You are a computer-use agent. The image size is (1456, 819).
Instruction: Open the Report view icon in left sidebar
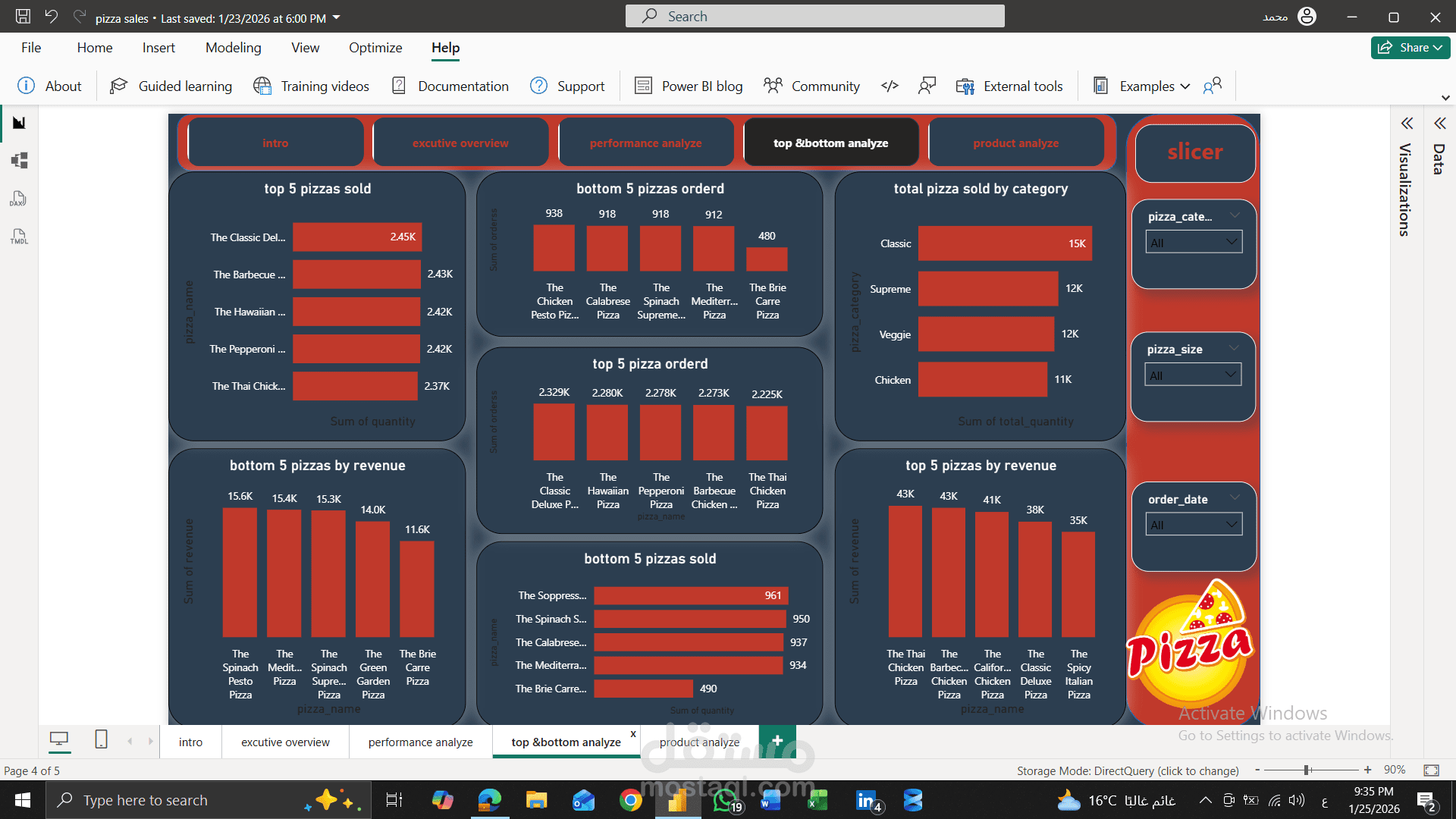click(x=19, y=123)
